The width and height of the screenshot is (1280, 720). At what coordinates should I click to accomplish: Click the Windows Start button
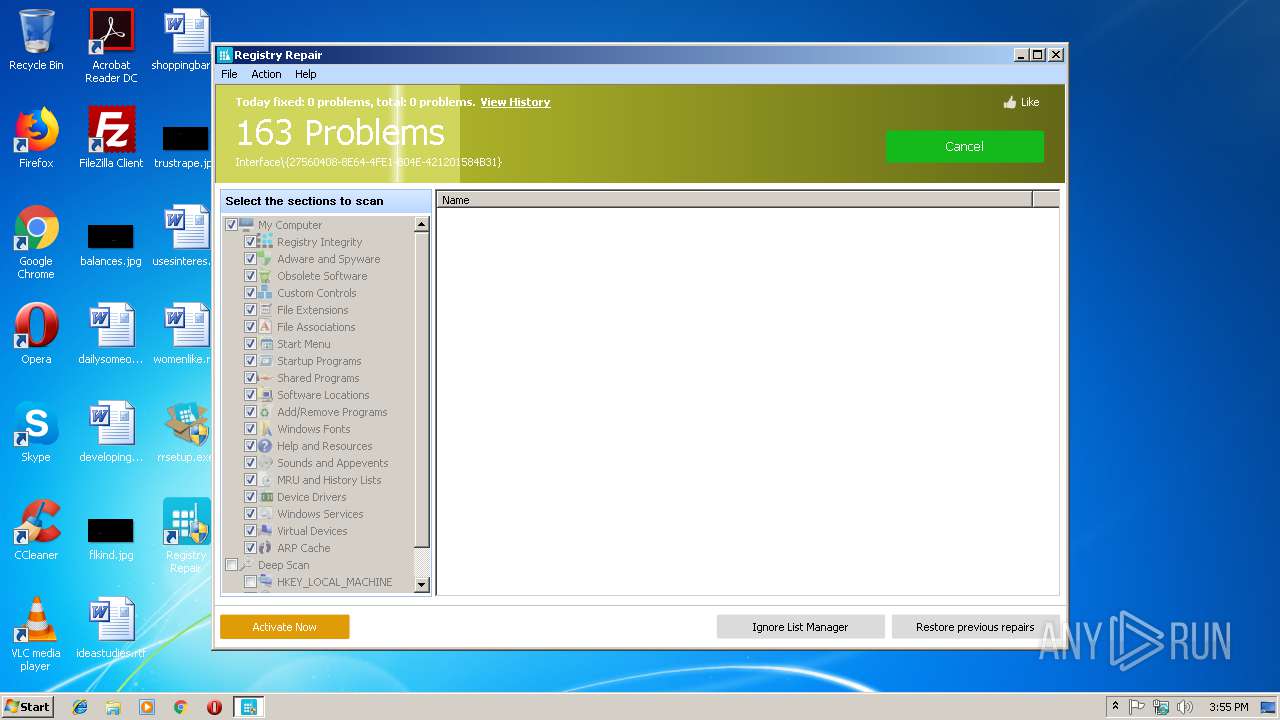28,707
